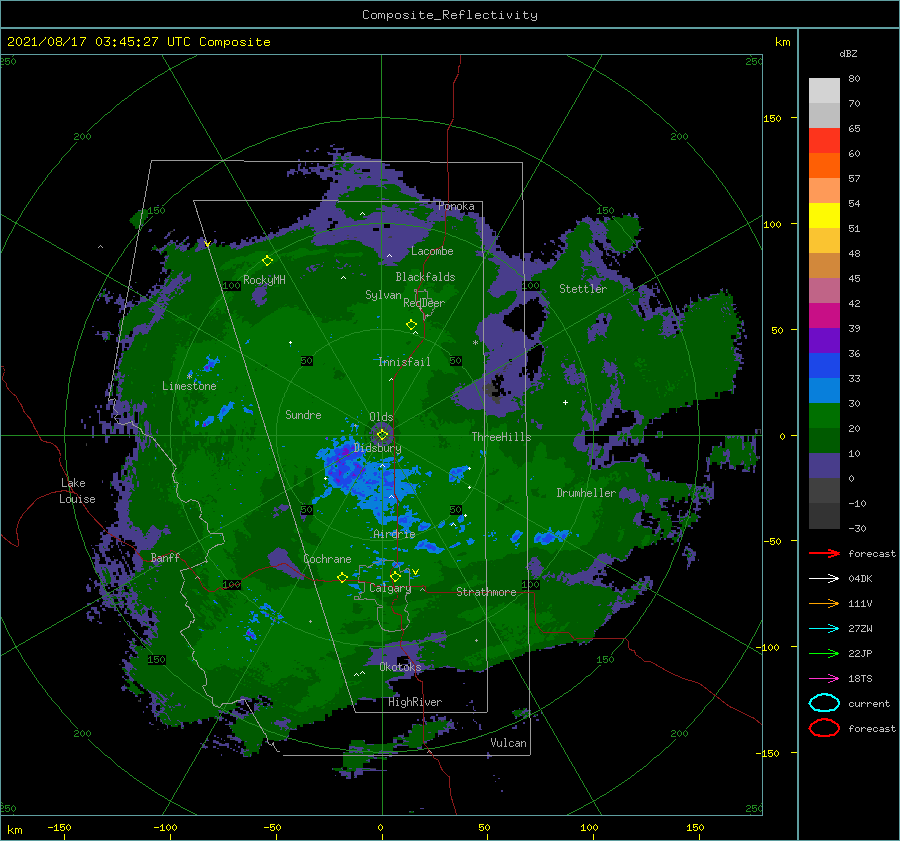Click the magenta 42-39 dBZ color band

click(824, 316)
